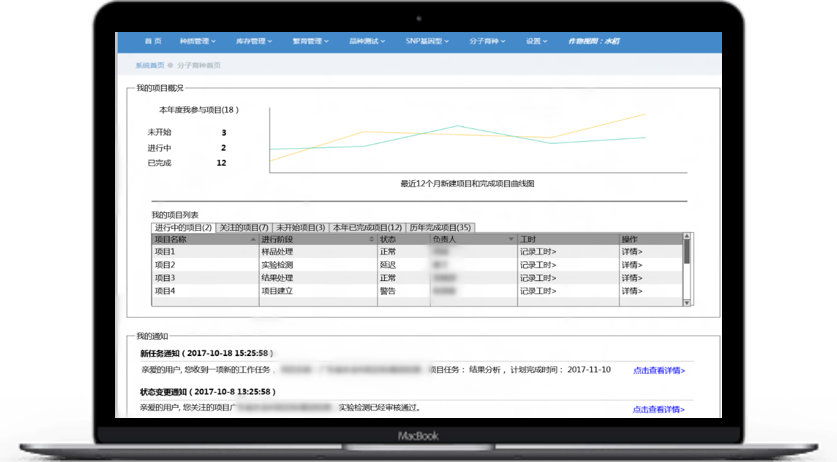This screenshot has height=462, width=837.
Task: Click scroll-down arrow of project table
Action: coord(686,301)
